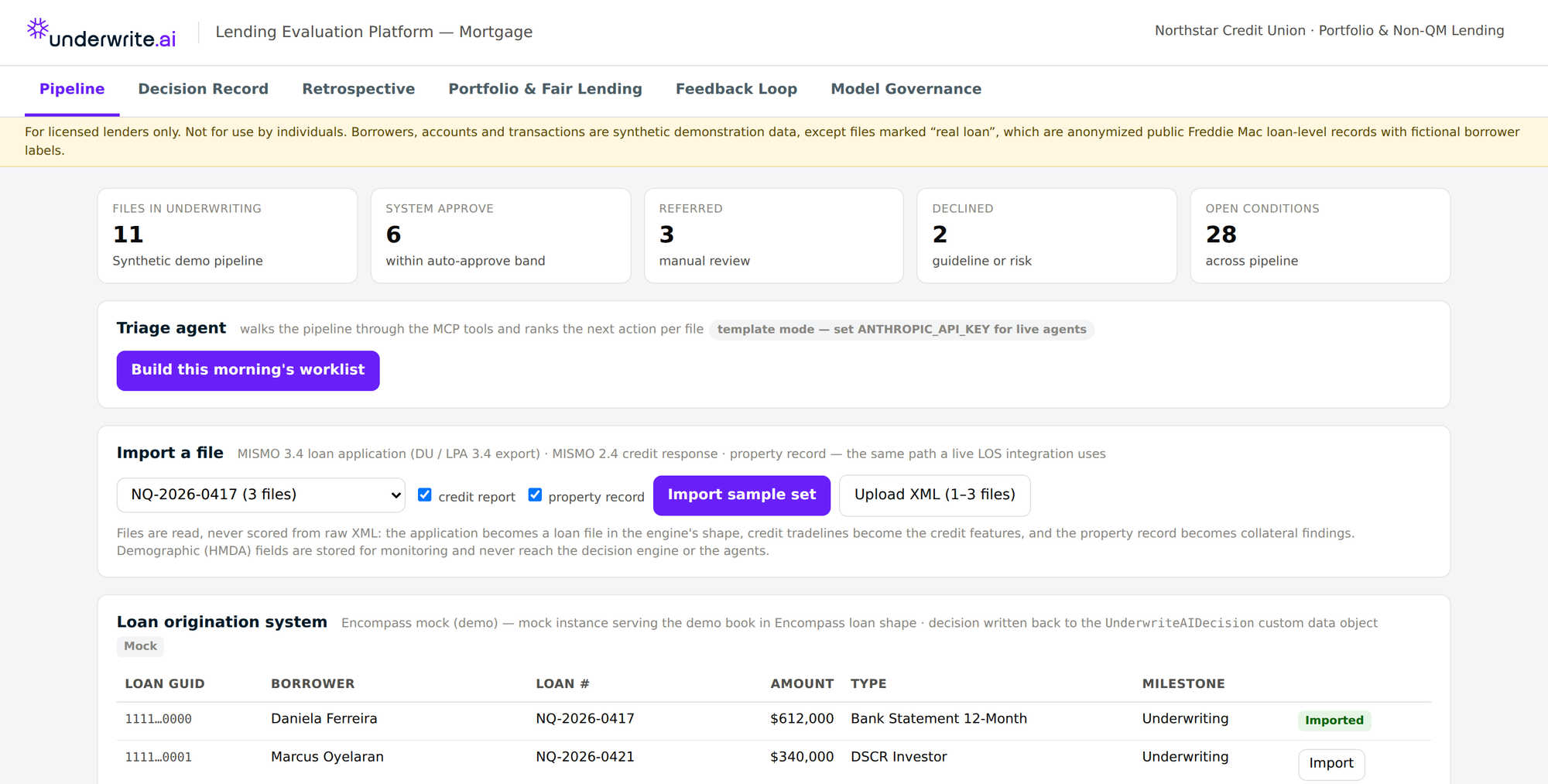Viewport: 1548px width, 784px height.
Task: Select borrower Daniela Ferreira
Action: click(x=324, y=719)
